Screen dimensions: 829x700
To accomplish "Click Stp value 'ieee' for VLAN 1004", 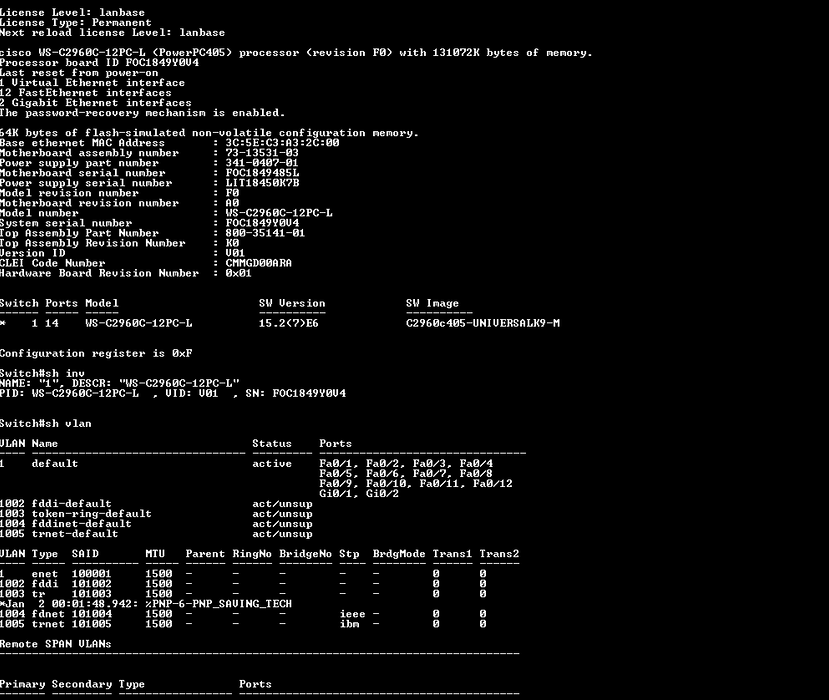I will coord(352,614).
